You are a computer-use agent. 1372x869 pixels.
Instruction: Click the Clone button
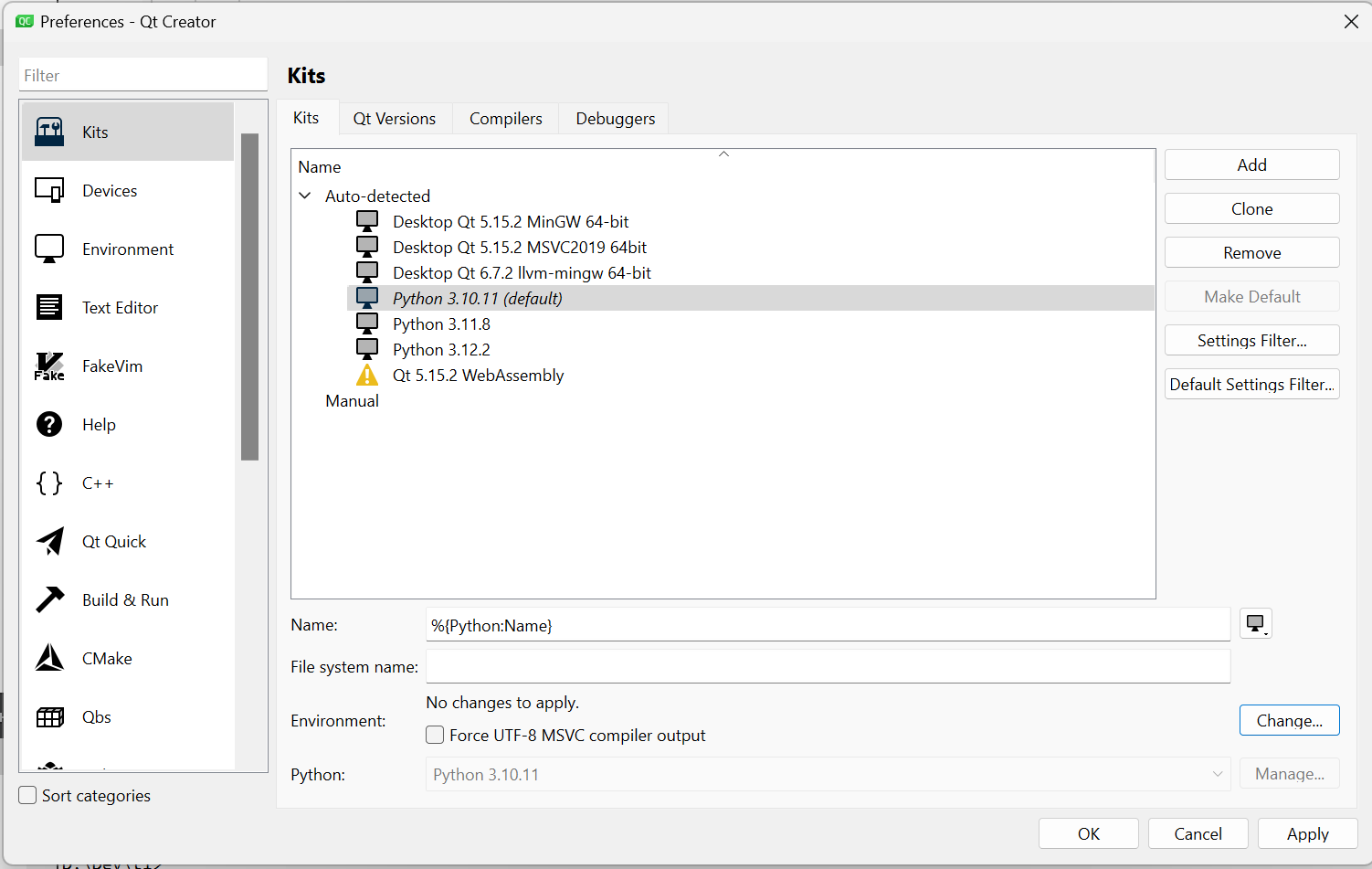coord(1251,209)
